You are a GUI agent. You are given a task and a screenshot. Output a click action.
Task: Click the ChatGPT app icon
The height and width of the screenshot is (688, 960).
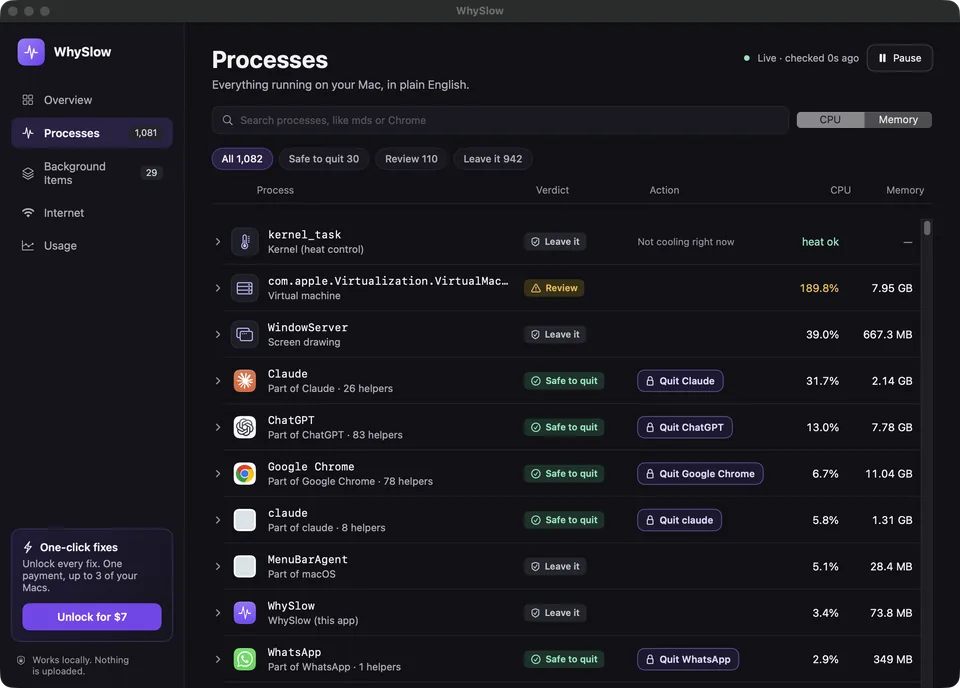pos(245,427)
